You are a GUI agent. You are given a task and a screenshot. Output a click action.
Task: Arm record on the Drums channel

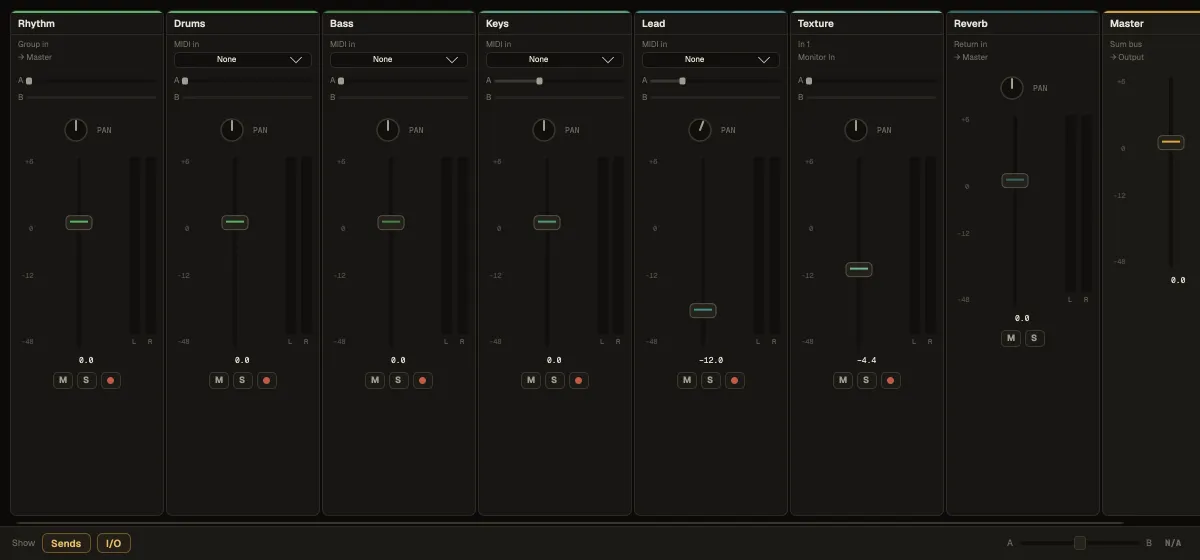[x=266, y=380]
